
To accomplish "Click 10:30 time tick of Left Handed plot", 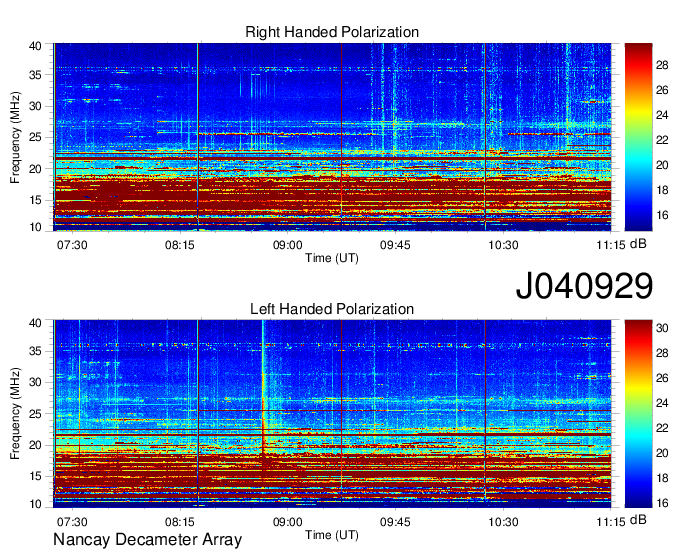I will point(503,522).
